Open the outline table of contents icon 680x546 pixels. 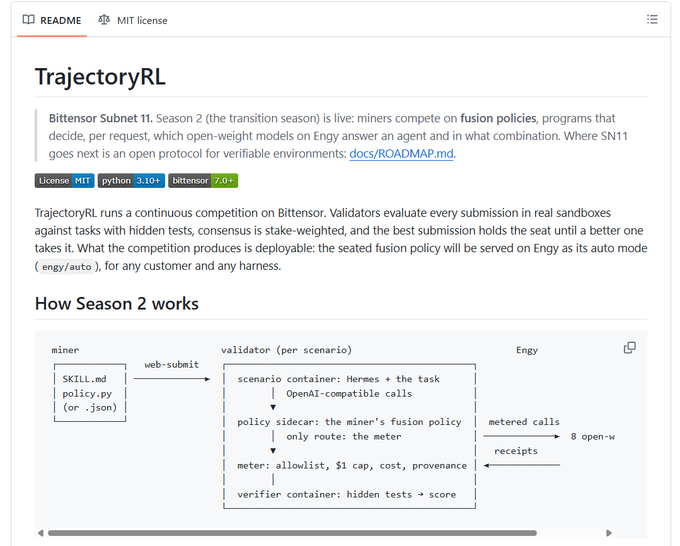pos(652,20)
